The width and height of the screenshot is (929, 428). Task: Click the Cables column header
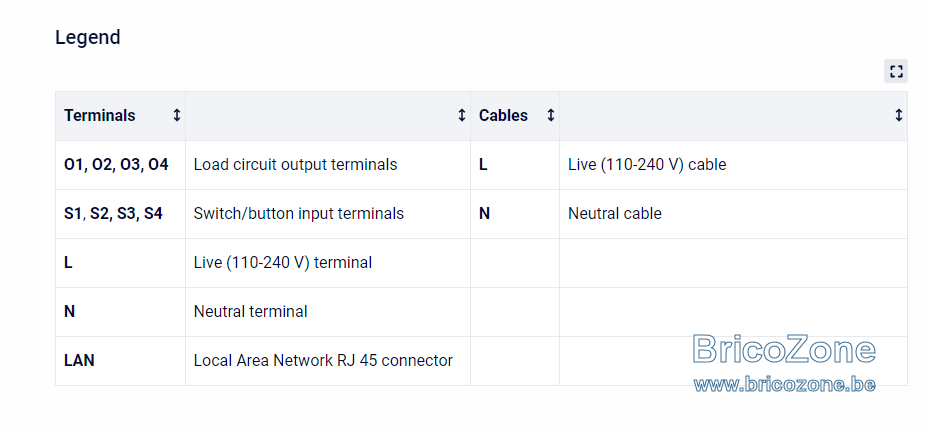(515, 116)
